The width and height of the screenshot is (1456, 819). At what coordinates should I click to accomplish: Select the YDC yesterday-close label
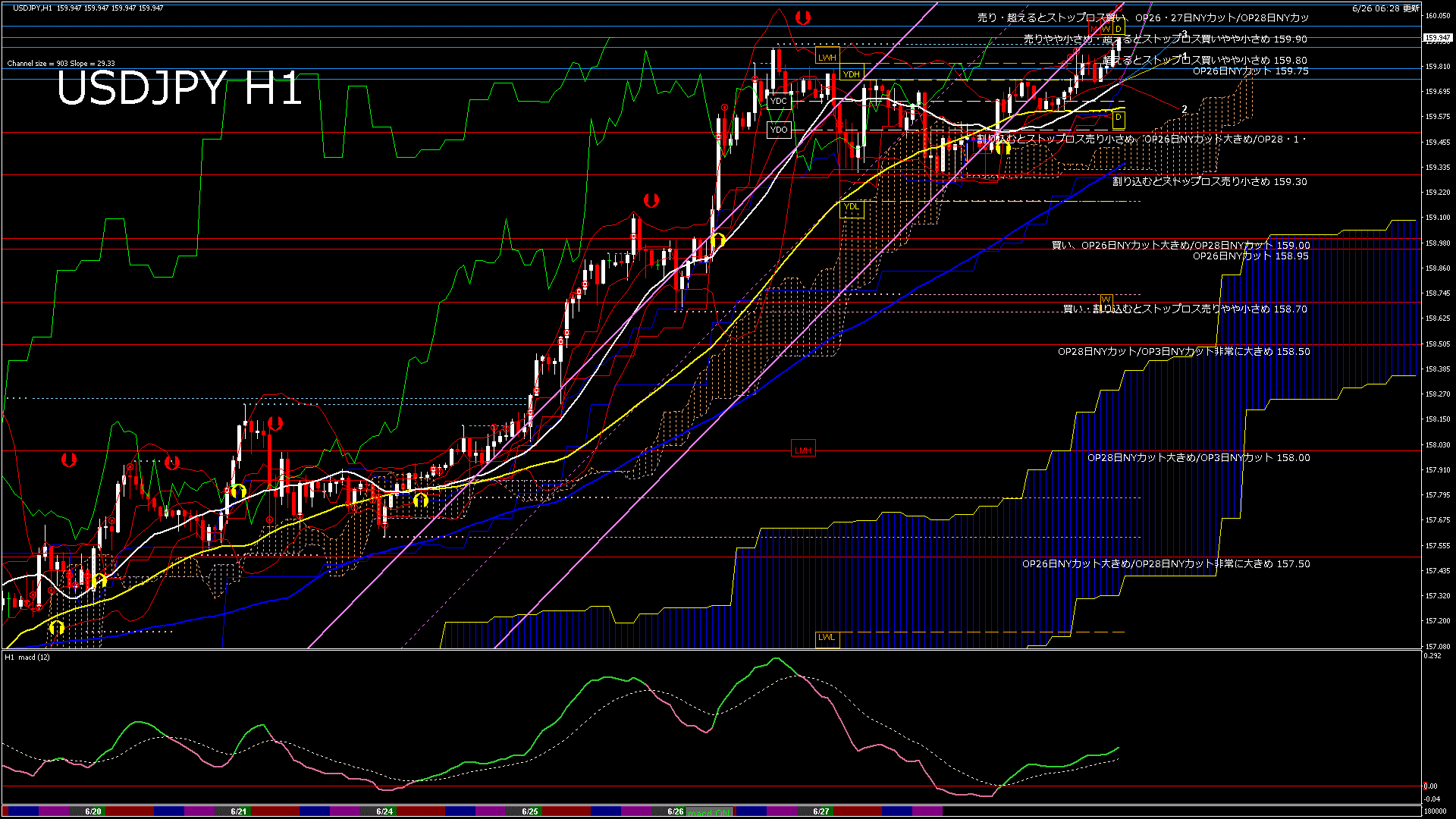[779, 101]
